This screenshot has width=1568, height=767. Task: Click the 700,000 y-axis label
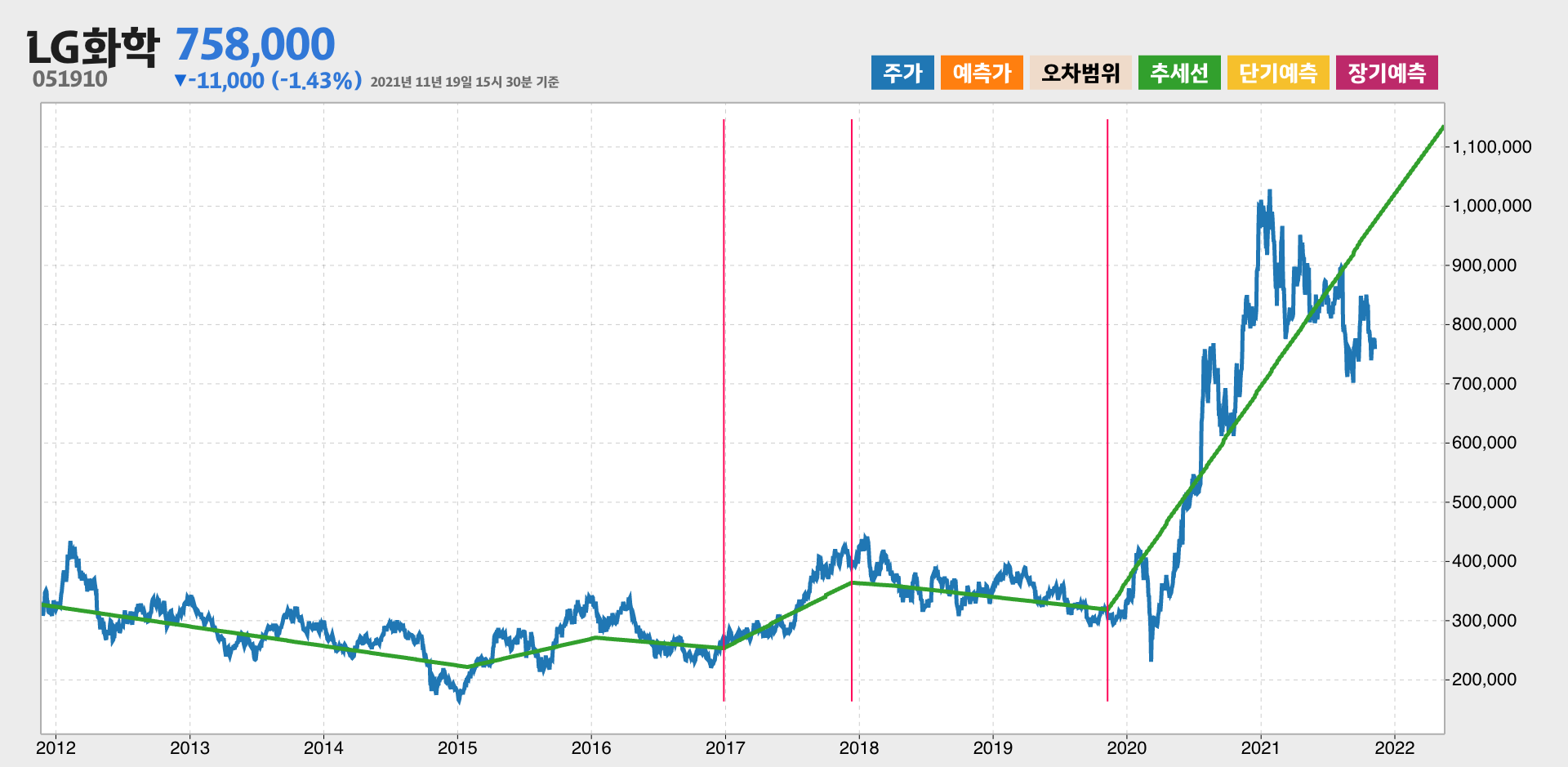tap(1485, 384)
